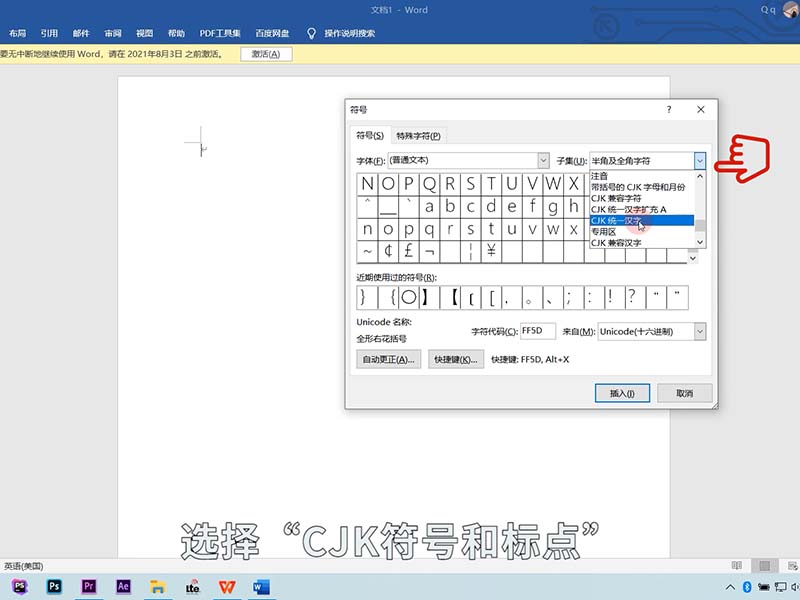Choose CJK 统一汉字 in the subset list
The width and height of the screenshot is (800, 600).
[642, 220]
